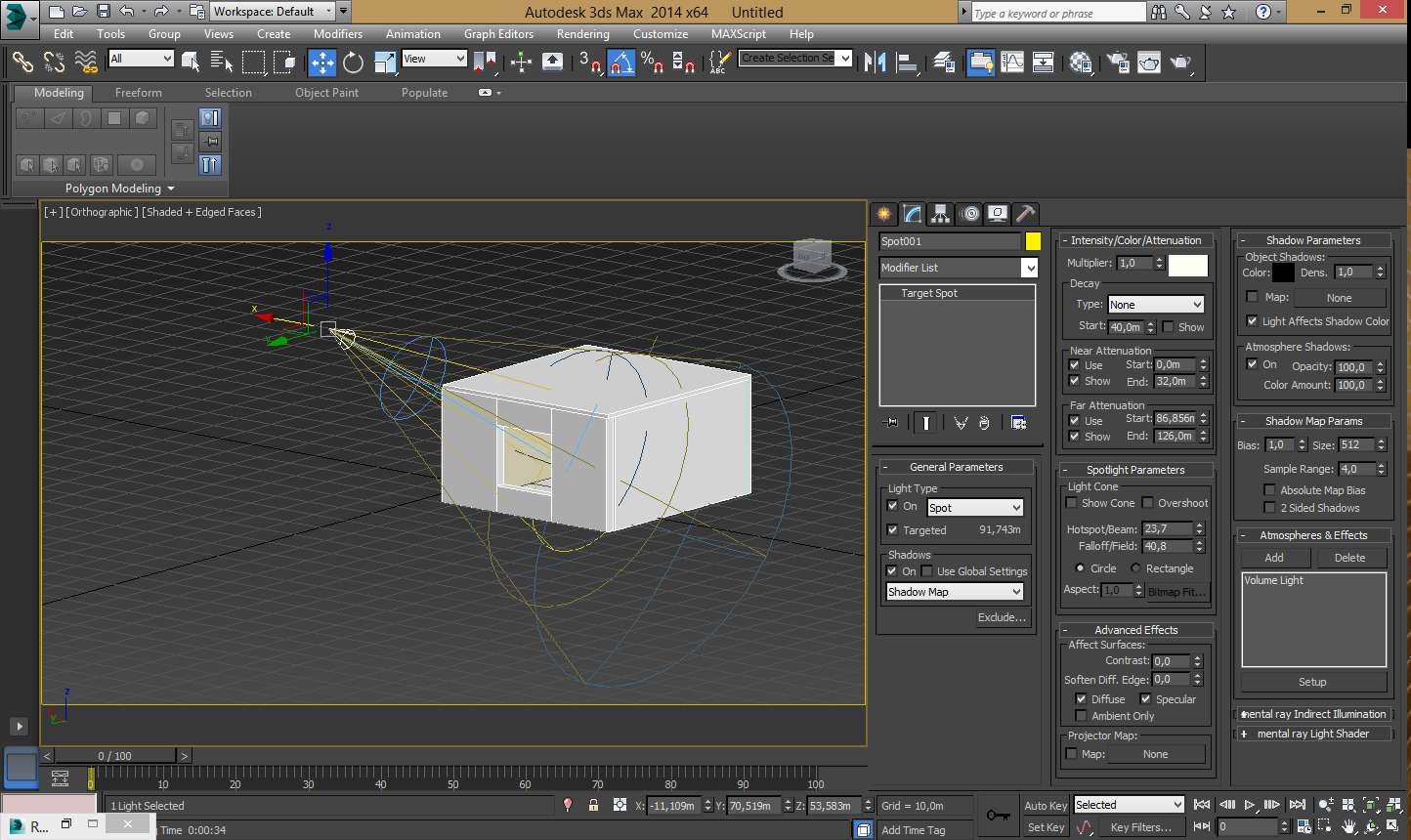This screenshot has width=1411, height=840.
Task: Click the Exclude... button
Action: point(1002,617)
